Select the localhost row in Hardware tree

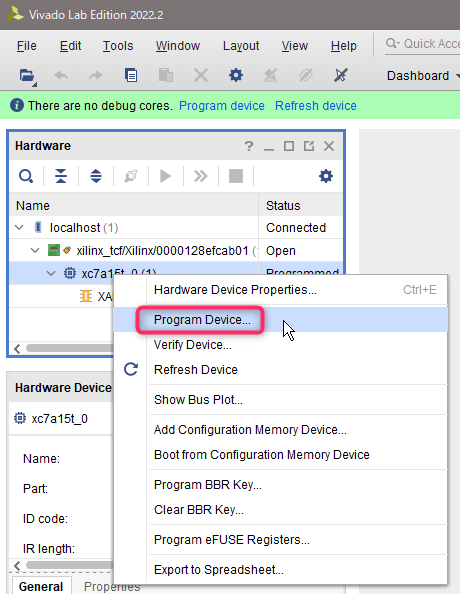(x=176, y=228)
